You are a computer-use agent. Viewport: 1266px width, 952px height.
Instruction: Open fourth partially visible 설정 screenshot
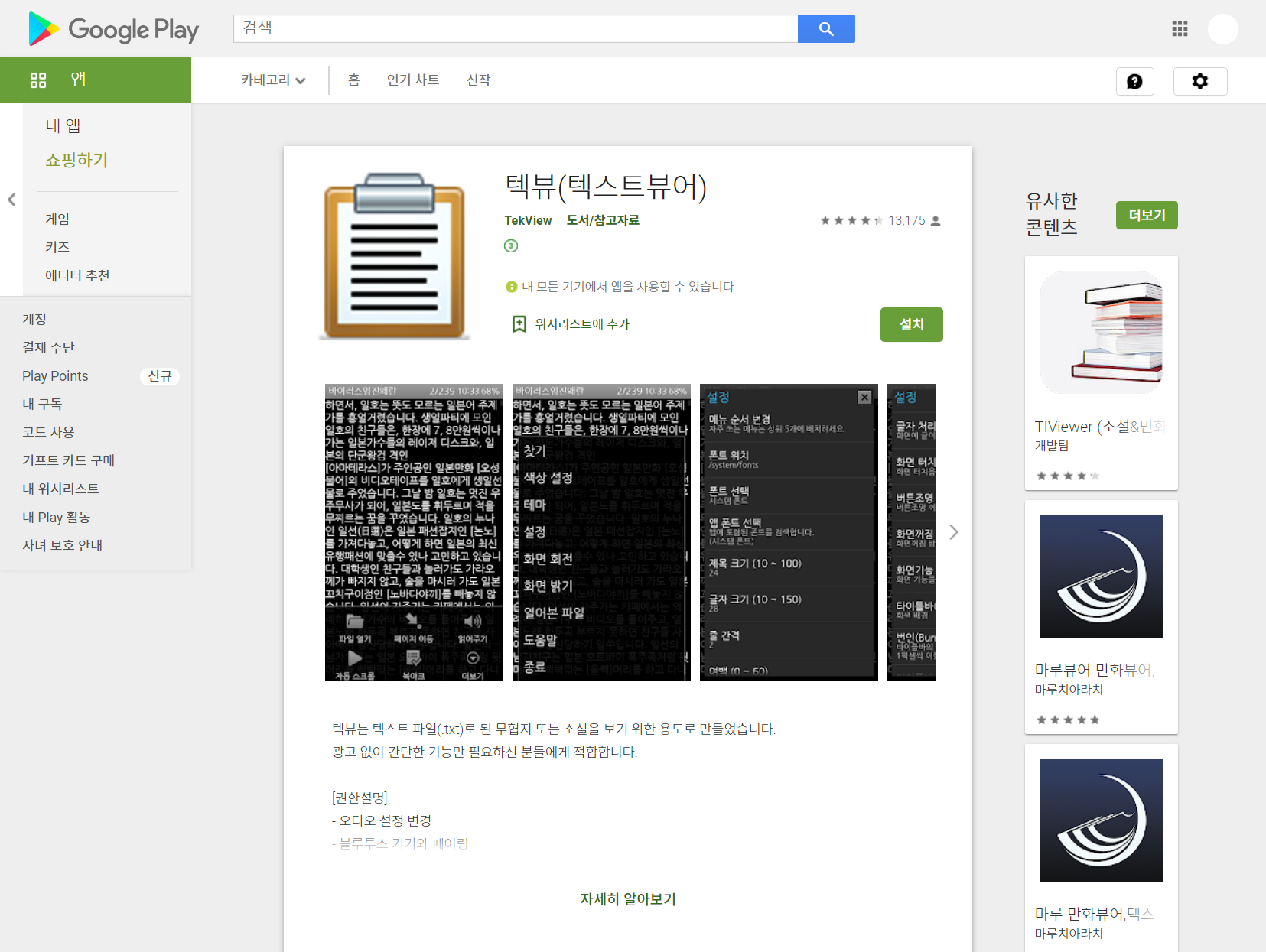pos(912,532)
